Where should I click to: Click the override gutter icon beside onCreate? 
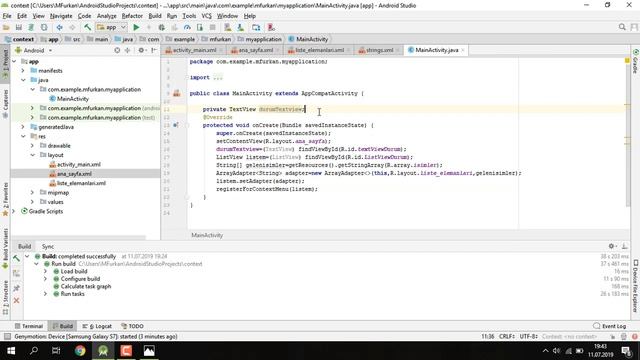[176, 125]
